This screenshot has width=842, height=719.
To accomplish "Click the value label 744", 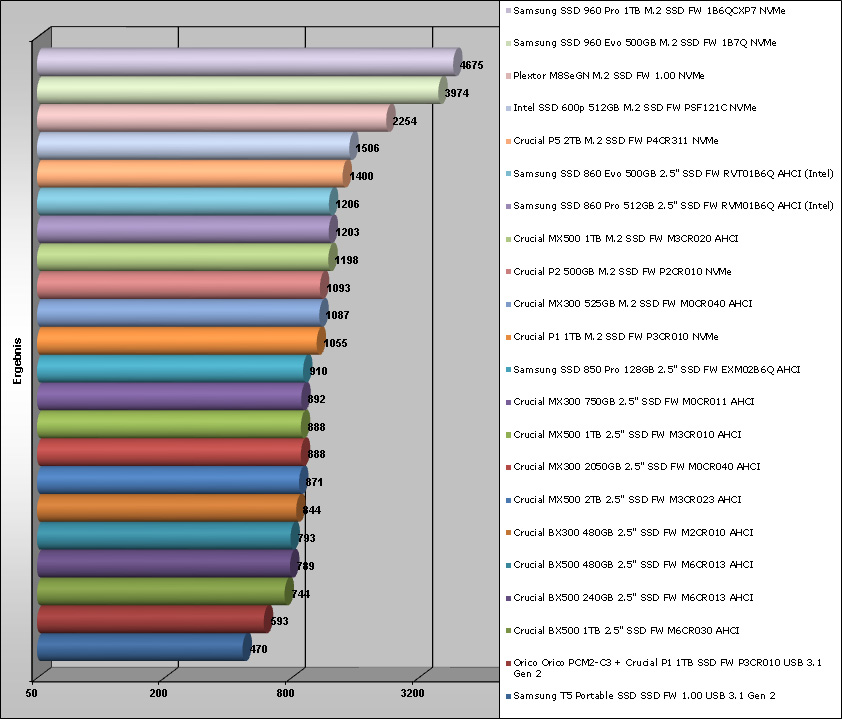I will point(301,594).
